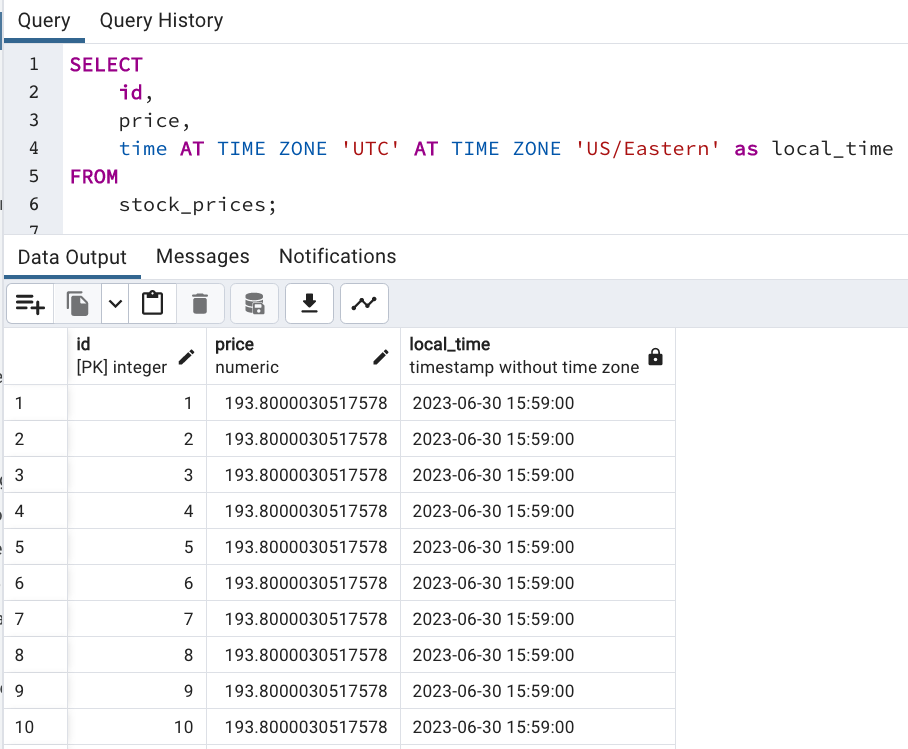This screenshot has height=749, width=908.
Task: Click the price column header
Action: (303, 356)
